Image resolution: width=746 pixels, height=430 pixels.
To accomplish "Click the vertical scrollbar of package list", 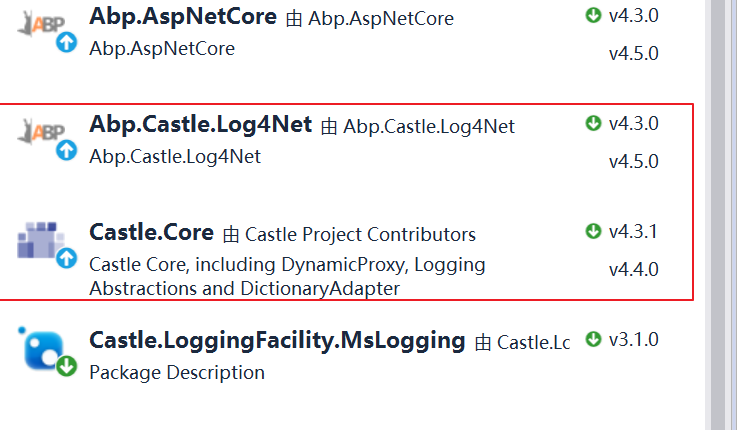I will [x=724, y=215].
